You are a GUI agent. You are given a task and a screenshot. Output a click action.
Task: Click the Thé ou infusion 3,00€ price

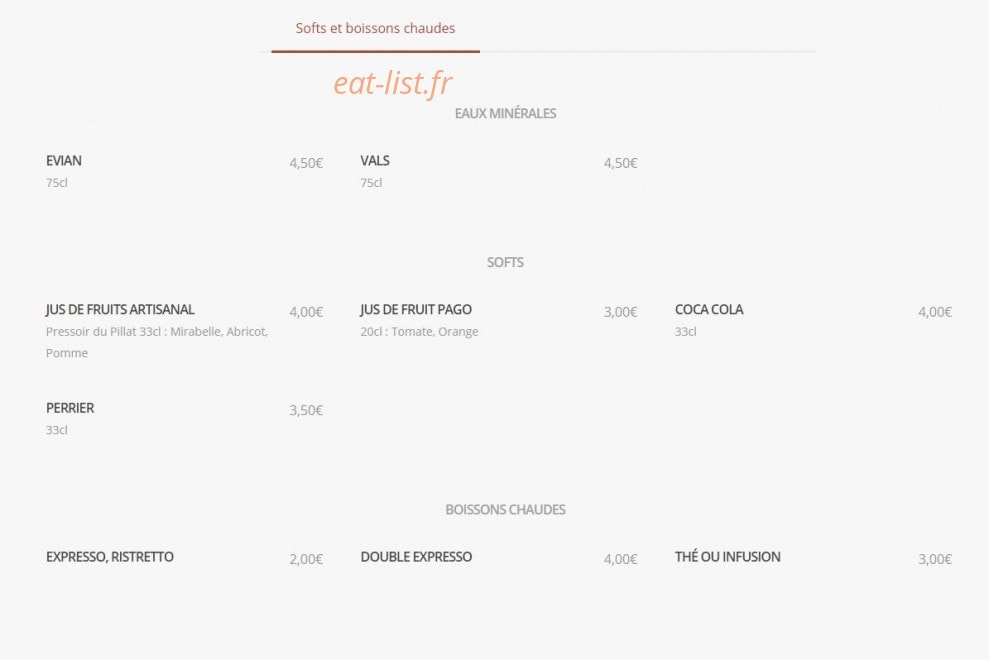click(x=935, y=560)
